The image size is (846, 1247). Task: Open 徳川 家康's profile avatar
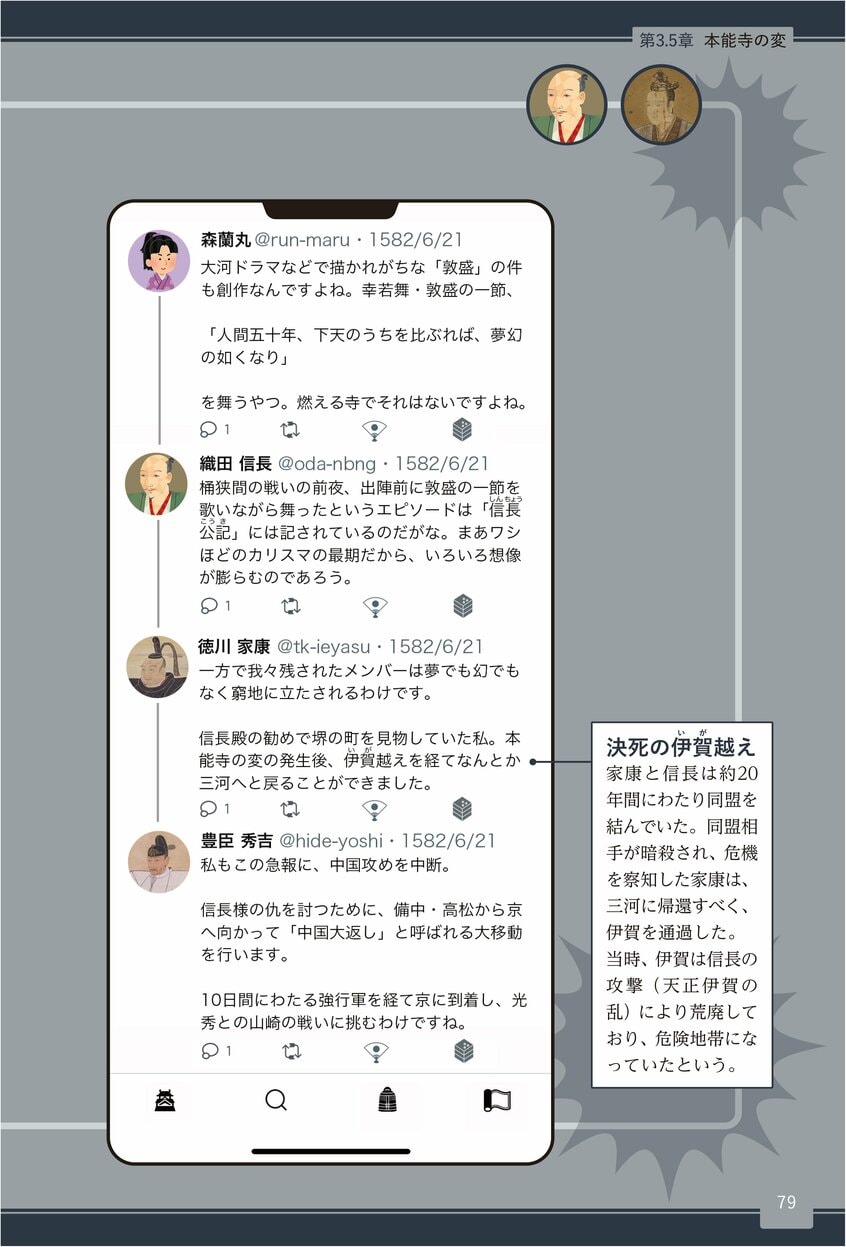[157, 667]
